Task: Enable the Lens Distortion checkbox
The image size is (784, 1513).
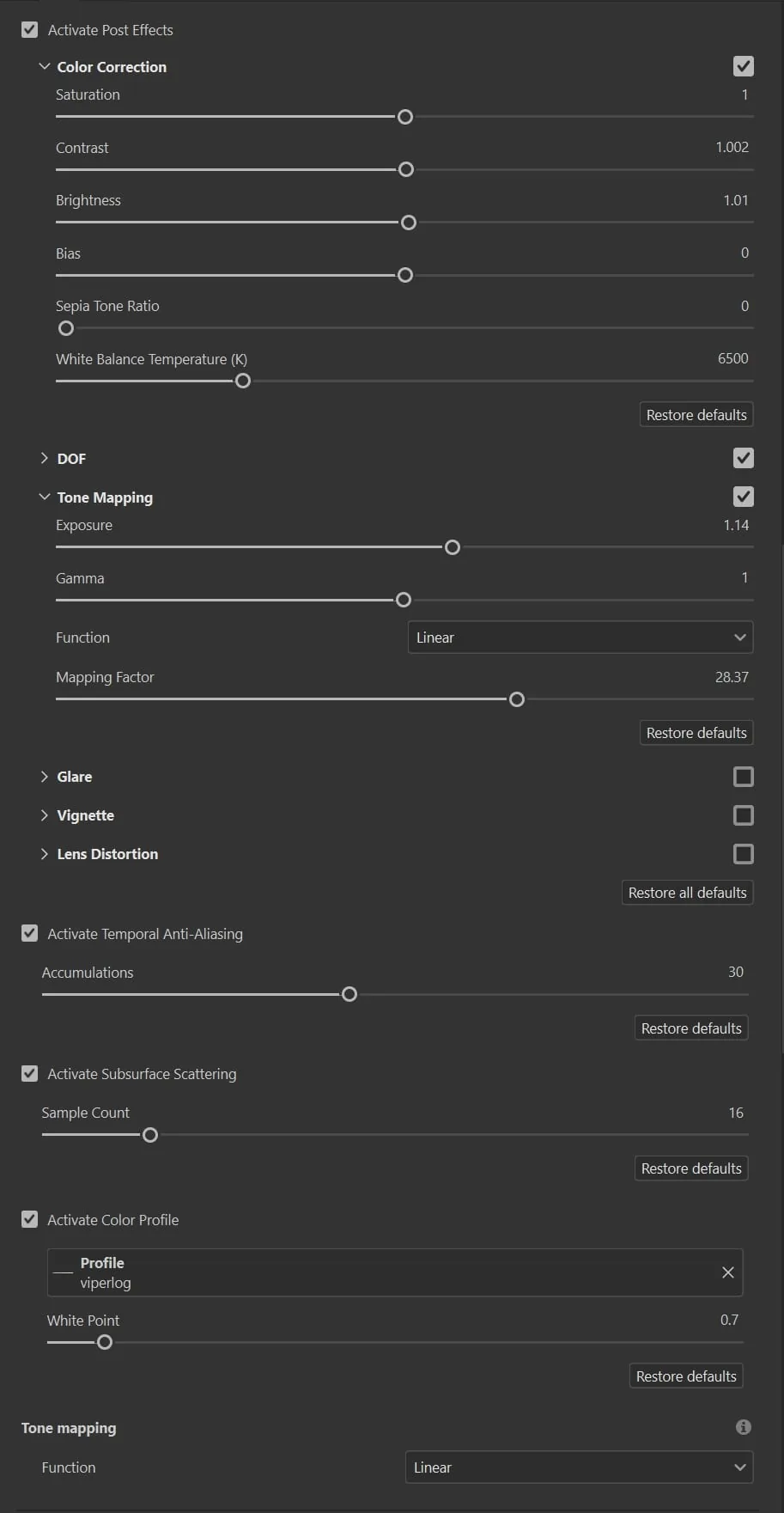Action: click(744, 854)
